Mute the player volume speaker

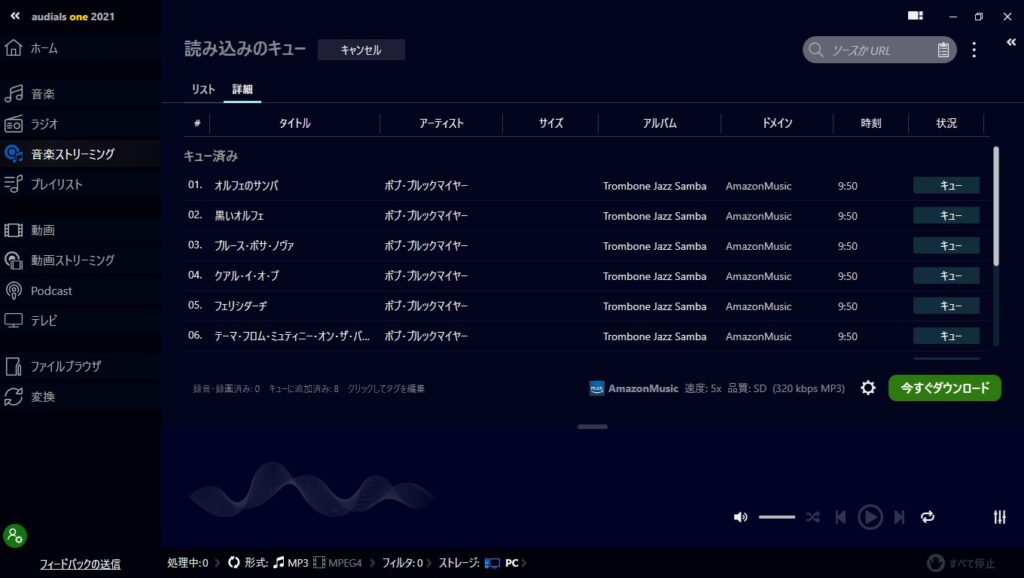(x=740, y=517)
